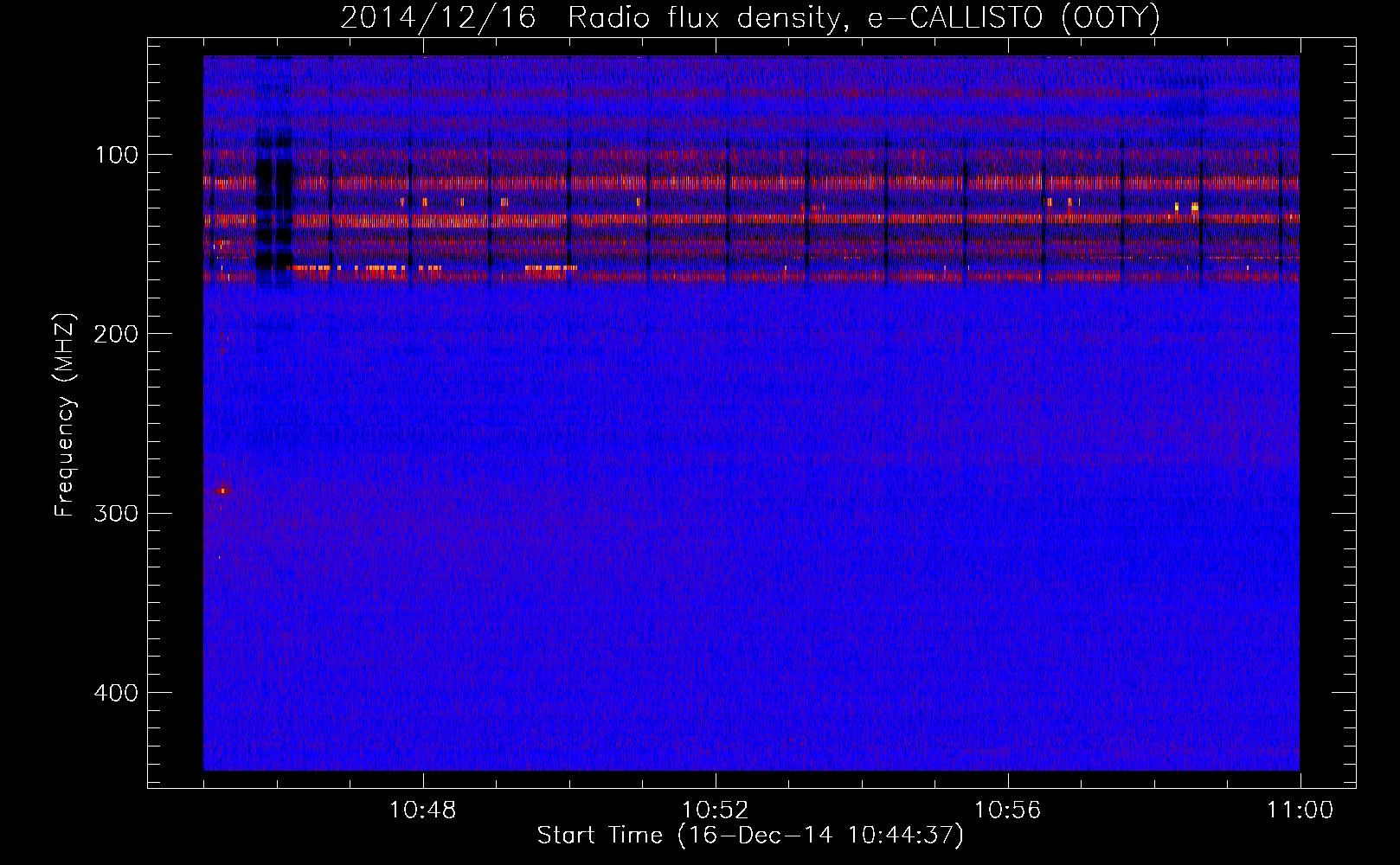
Task: Click the bright red burst spot near 290 MHz
Action: click(x=222, y=490)
